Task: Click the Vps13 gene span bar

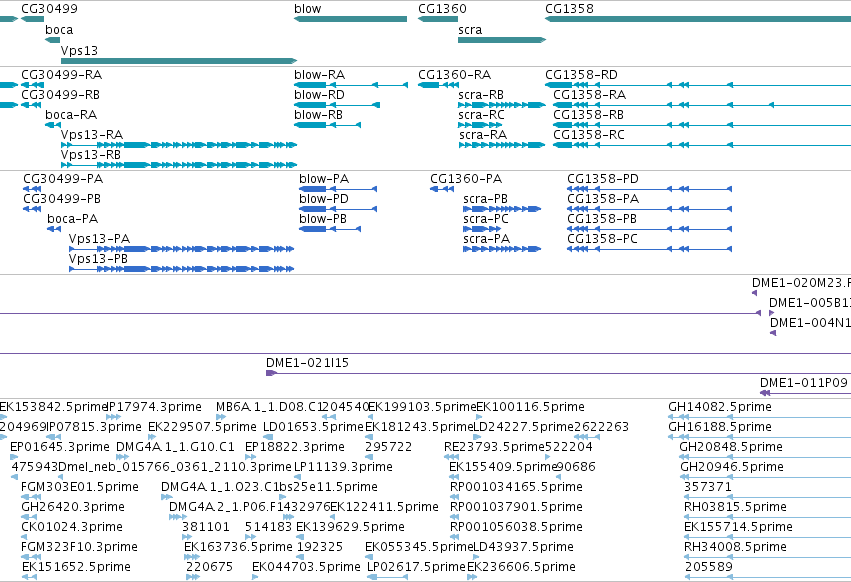Action: (x=179, y=61)
